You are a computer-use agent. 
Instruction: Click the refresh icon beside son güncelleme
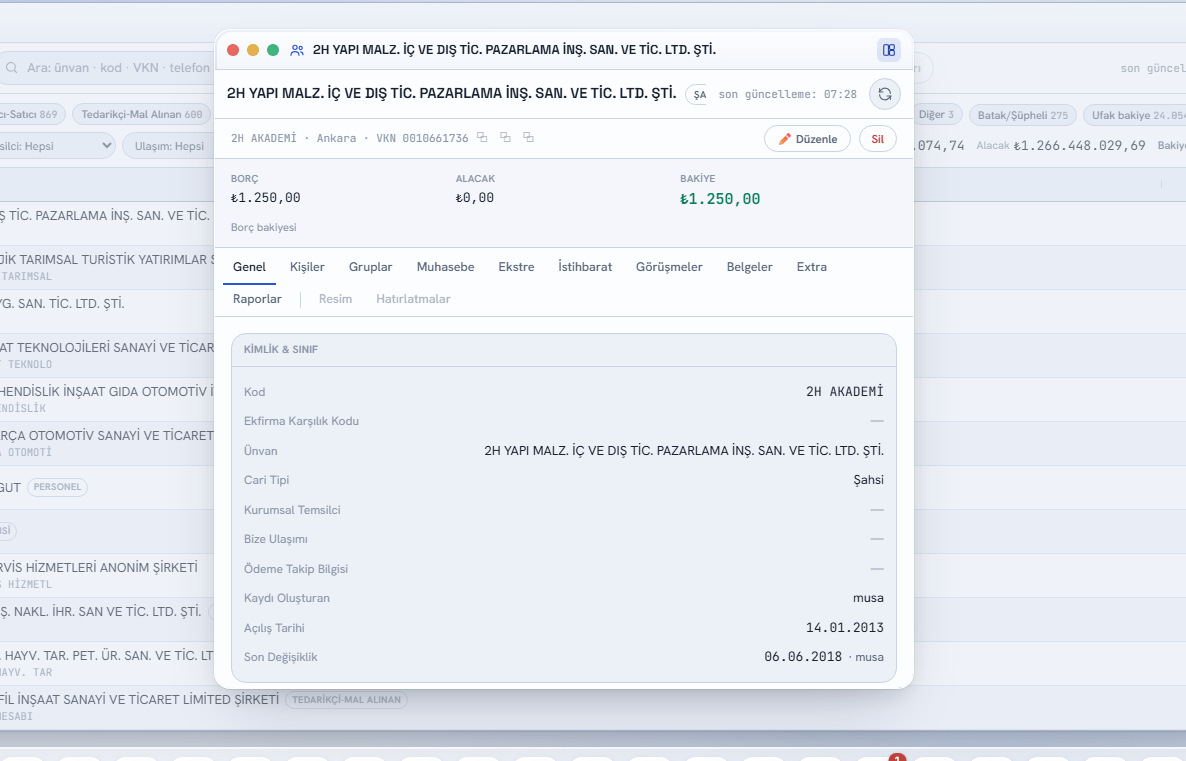(884, 95)
